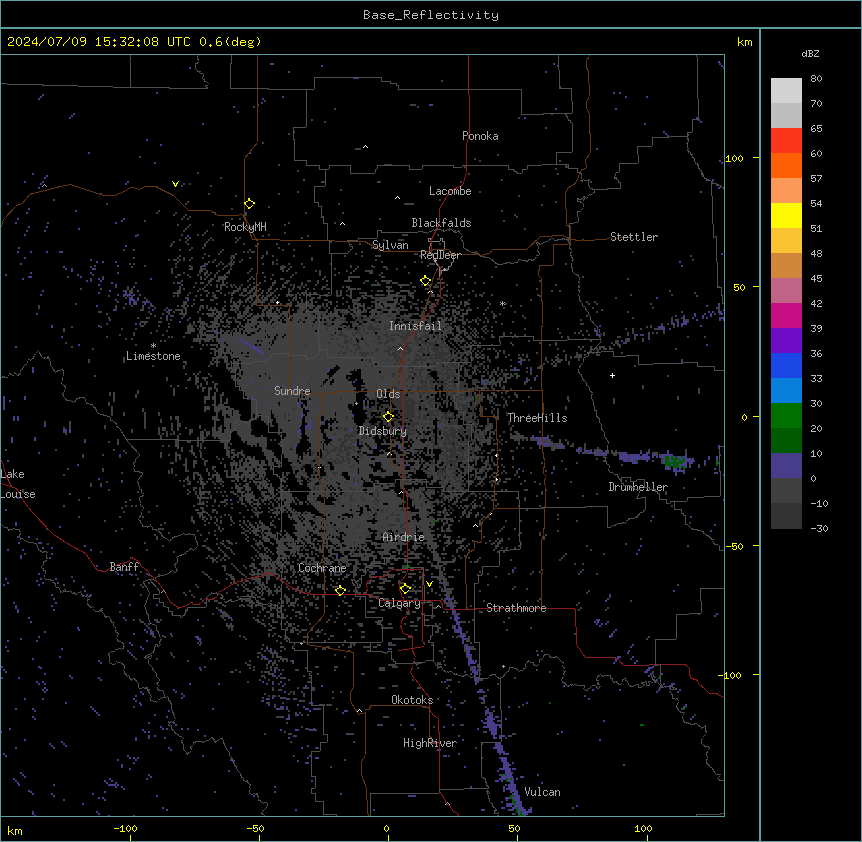Pick the light gray 80 dBZ legend swatch
Screen dimensions: 862x842
(786, 90)
